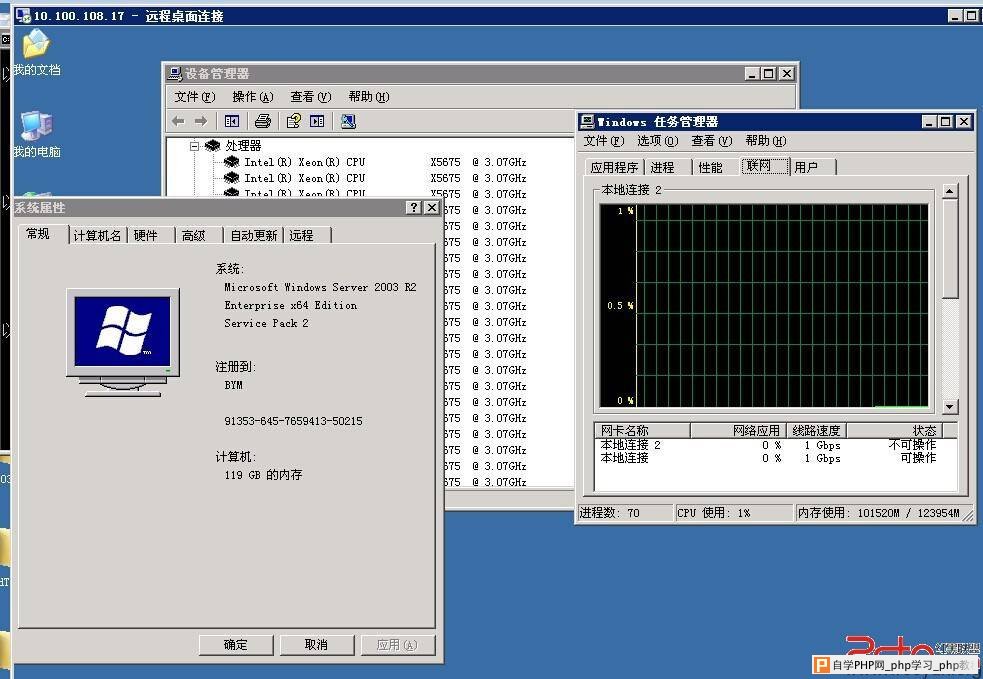Click remote desktop connection title bar icon
Viewport: 983px width, 679px height.
point(23,16)
